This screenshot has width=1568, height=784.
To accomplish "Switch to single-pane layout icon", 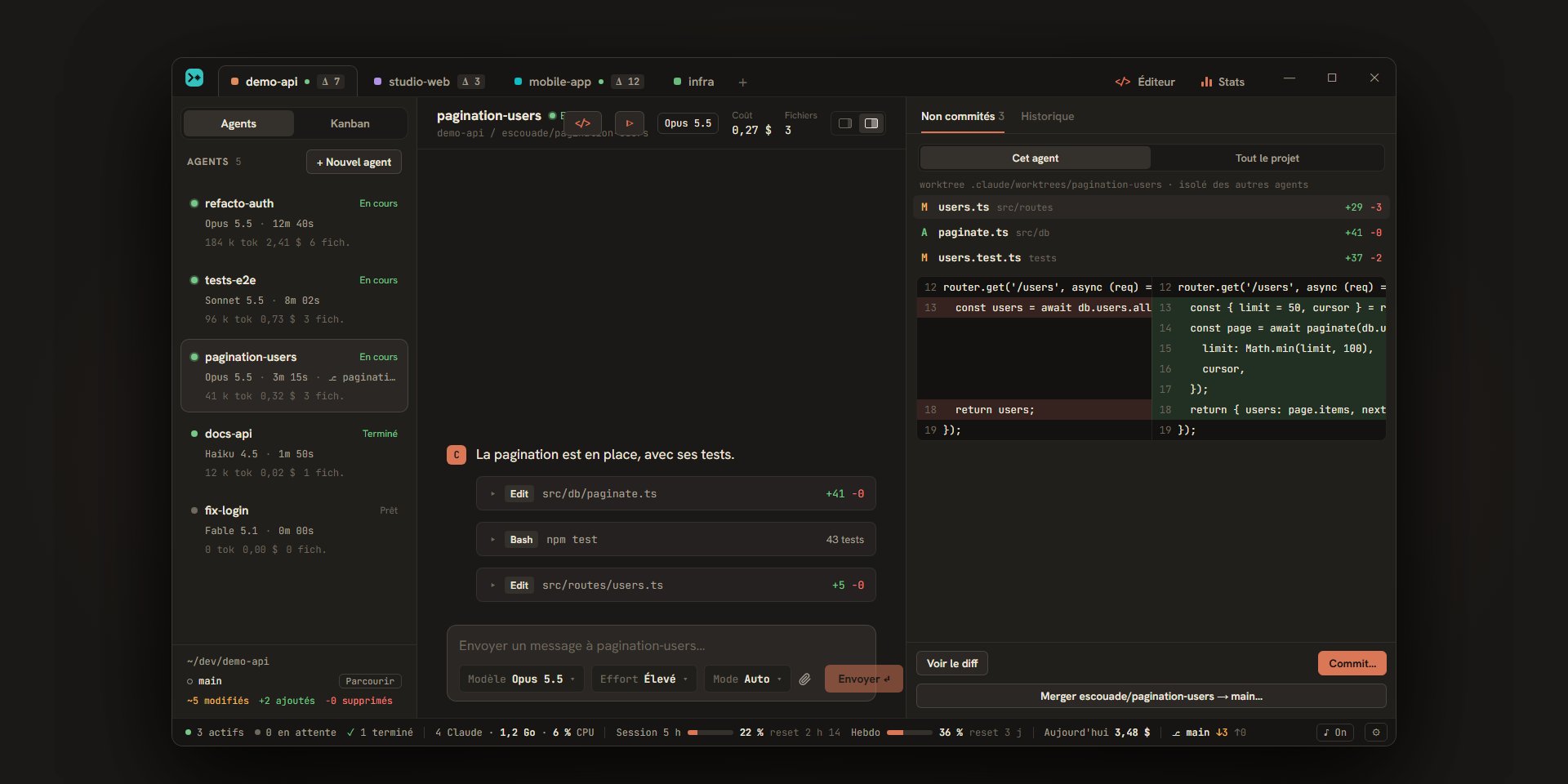I will pyautogui.click(x=845, y=123).
